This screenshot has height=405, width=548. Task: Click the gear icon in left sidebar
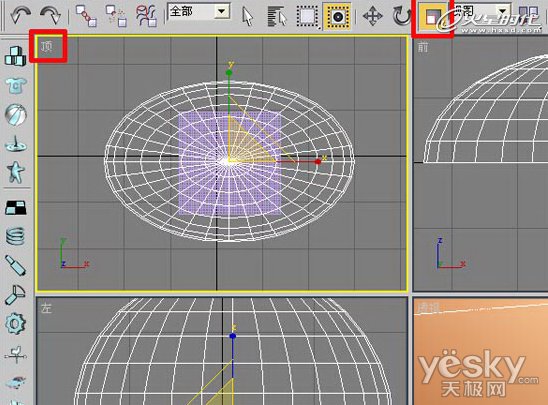(15, 324)
